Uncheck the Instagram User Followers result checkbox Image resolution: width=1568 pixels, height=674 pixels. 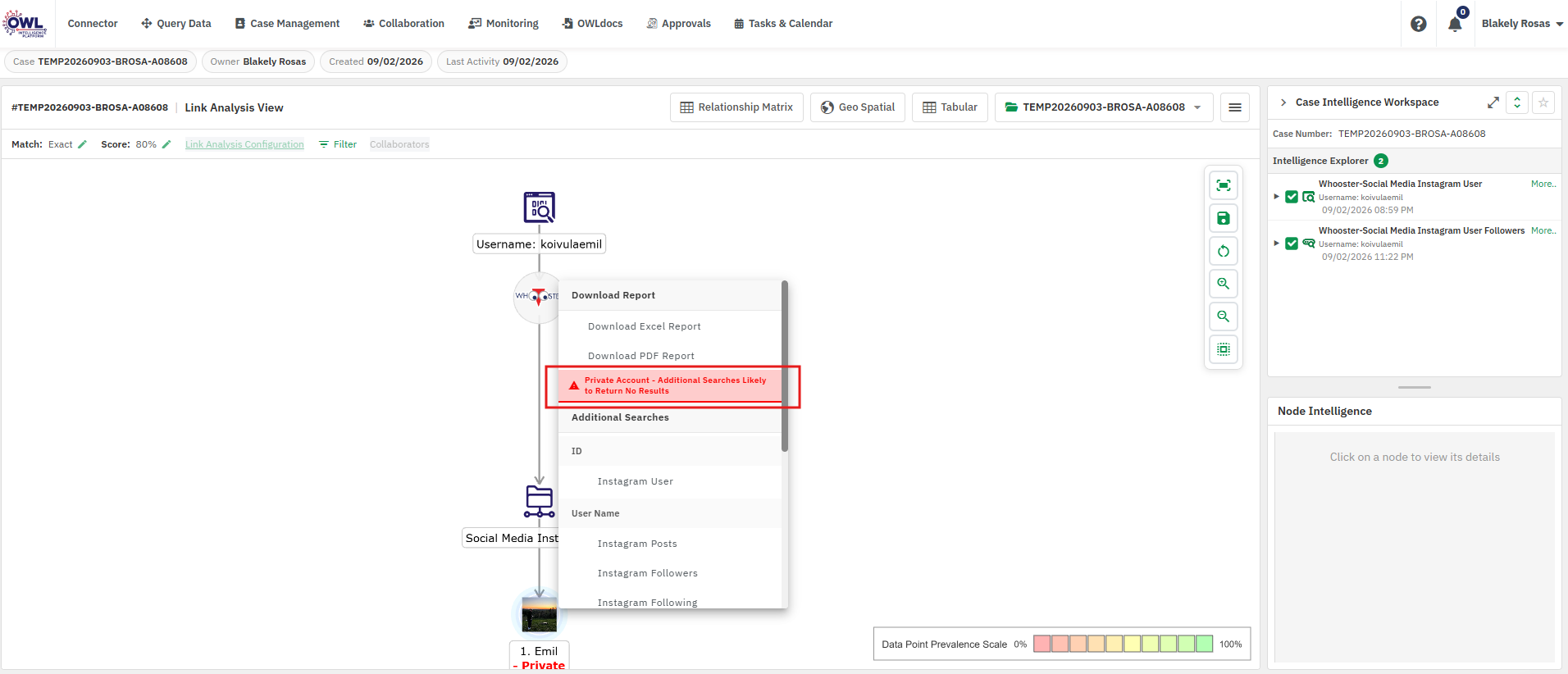point(1292,244)
